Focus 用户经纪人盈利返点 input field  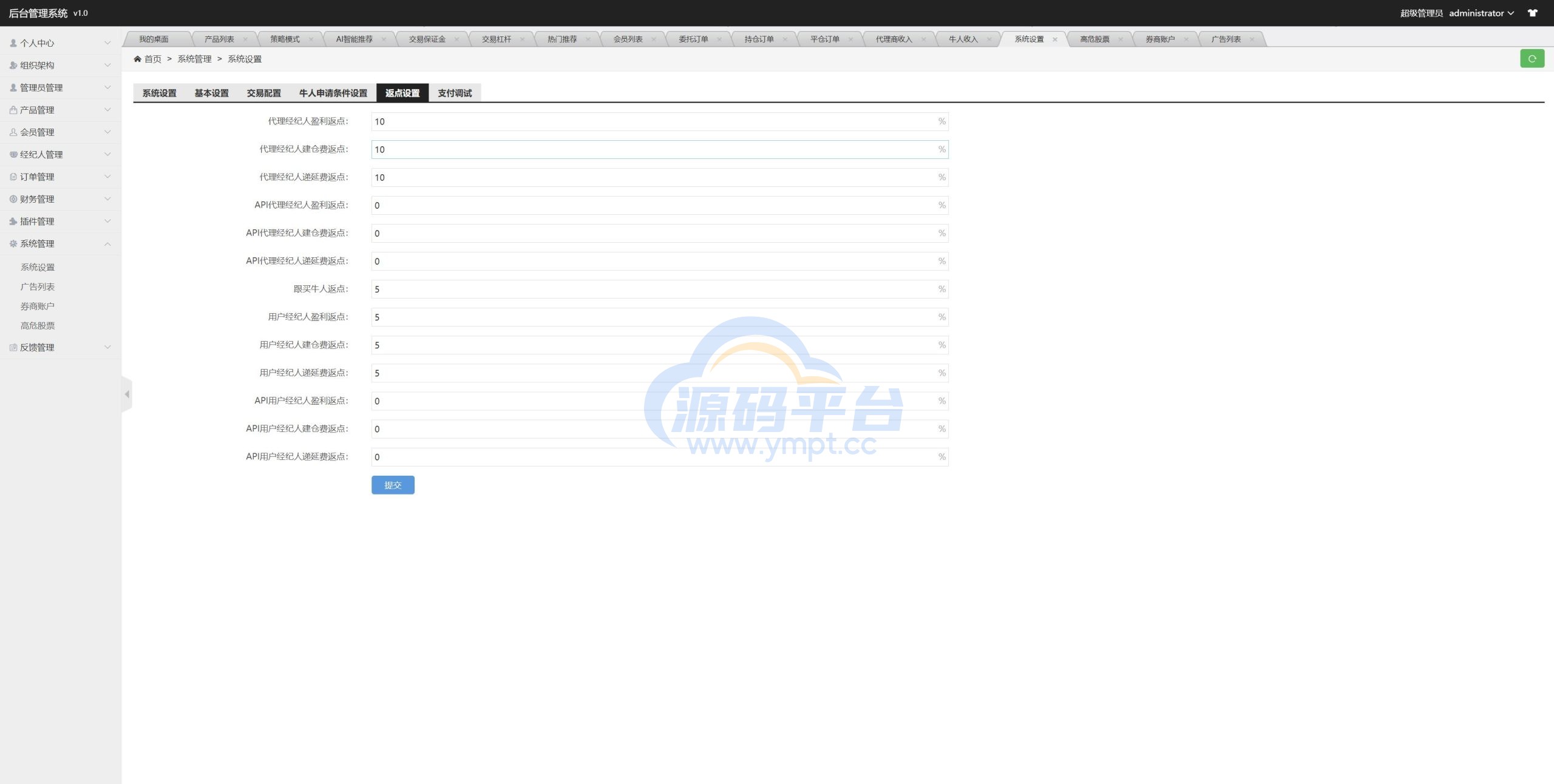660,317
